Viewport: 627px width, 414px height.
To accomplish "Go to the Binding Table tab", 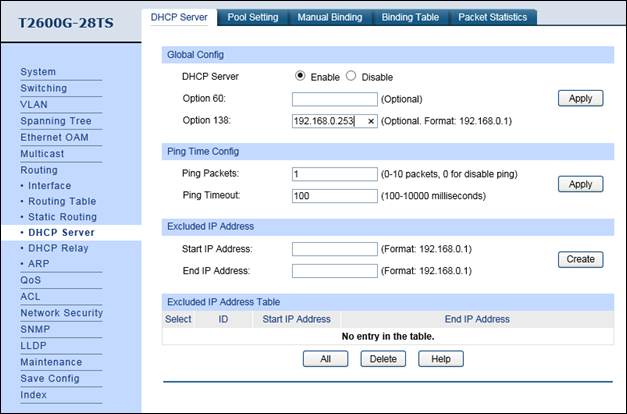I will point(410,17).
